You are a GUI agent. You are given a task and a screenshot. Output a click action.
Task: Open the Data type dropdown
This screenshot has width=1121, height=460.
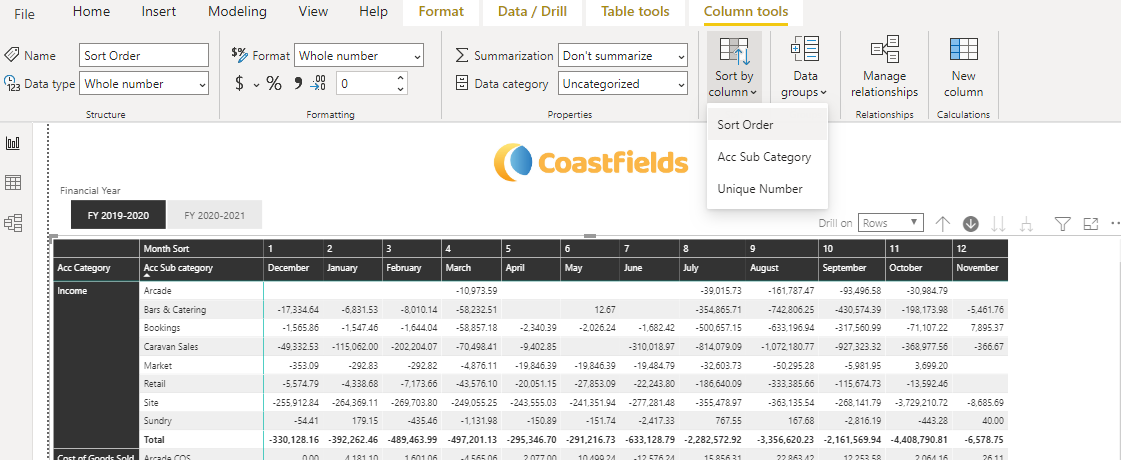coord(144,84)
